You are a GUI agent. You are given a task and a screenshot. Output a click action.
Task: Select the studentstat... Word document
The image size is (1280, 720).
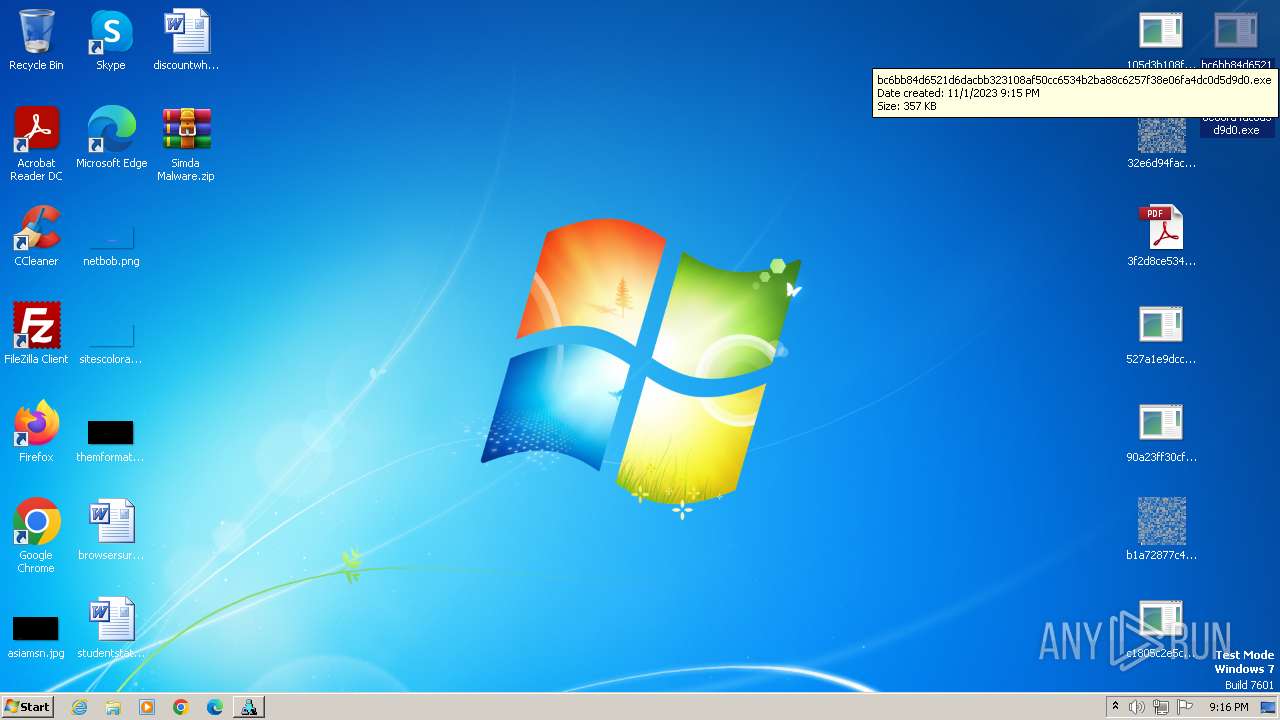(x=111, y=628)
